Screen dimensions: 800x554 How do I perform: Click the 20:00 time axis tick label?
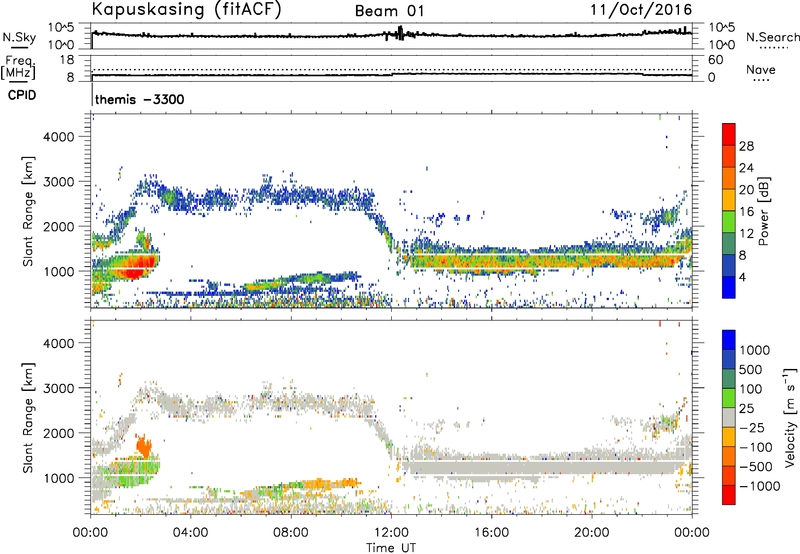[591, 533]
